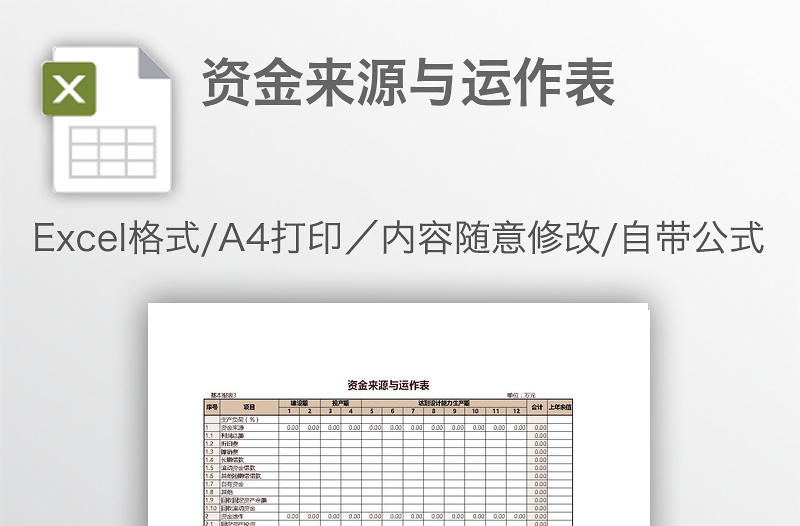Click the column header numbered 5
Viewport: 800px width, 526px height.
372,411
